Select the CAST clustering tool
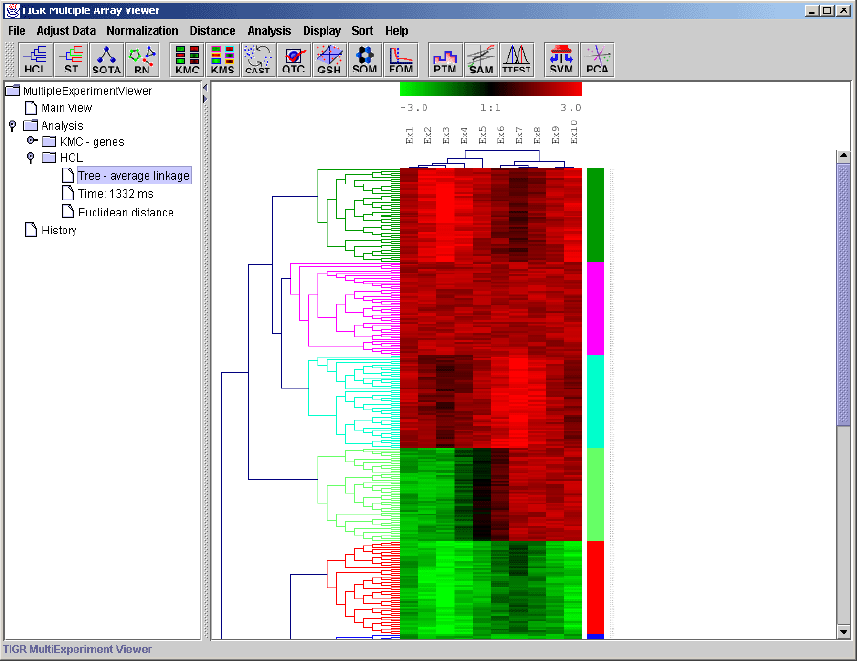Image resolution: width=857 pixels, height=661 pixels. (x=258, y=60)
